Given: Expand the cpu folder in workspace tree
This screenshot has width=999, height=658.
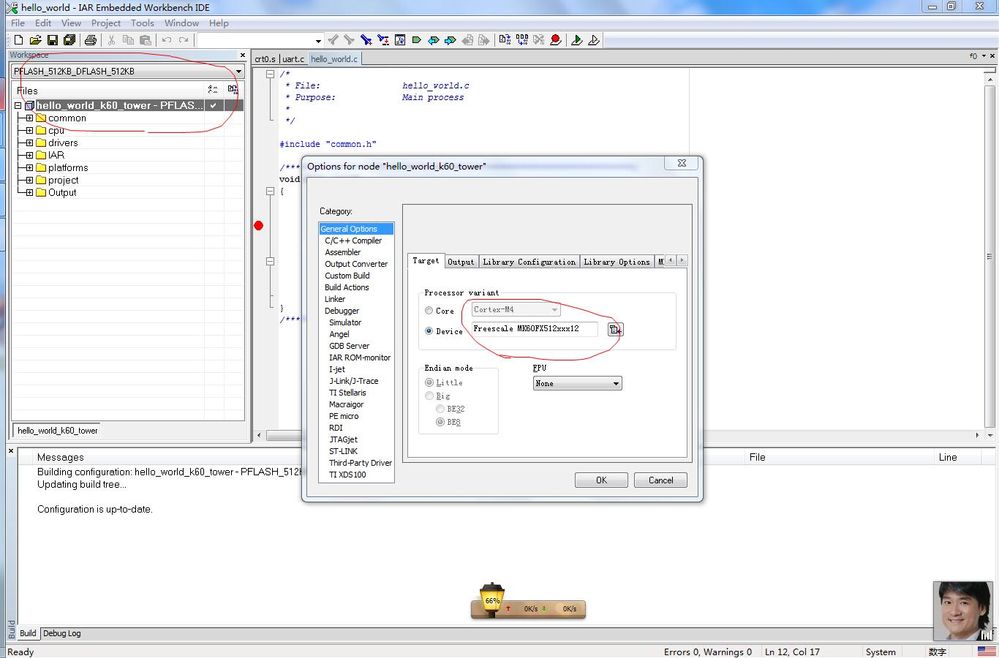Looking at the screenshot, I should click(29, 131).
